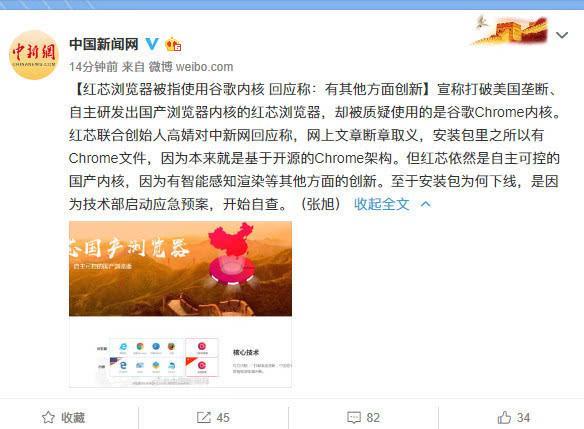Click the orange membership crown badge

(173, 45)
